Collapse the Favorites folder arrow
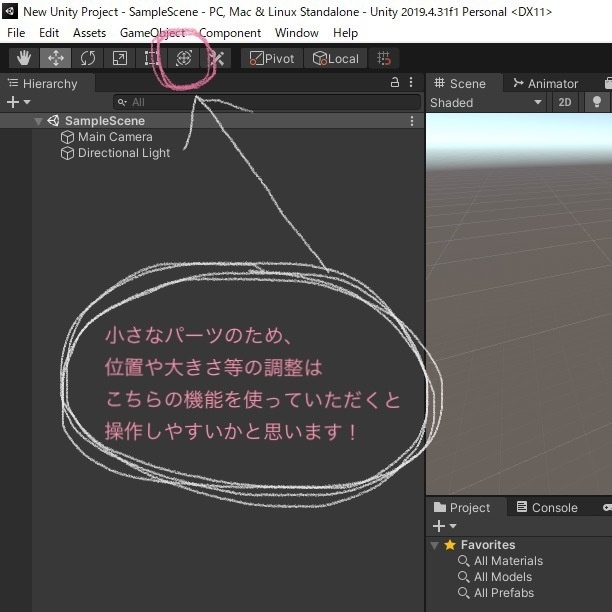Viewport: 612px width, 612px height. (434, 545)
